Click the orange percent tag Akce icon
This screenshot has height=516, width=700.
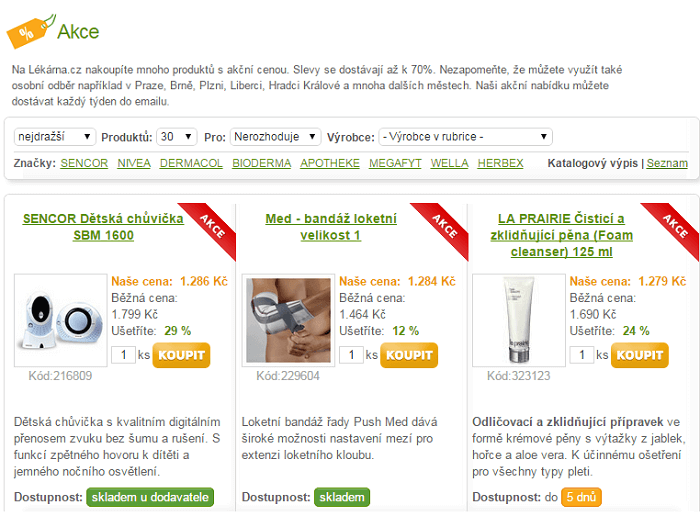point(29,31)
